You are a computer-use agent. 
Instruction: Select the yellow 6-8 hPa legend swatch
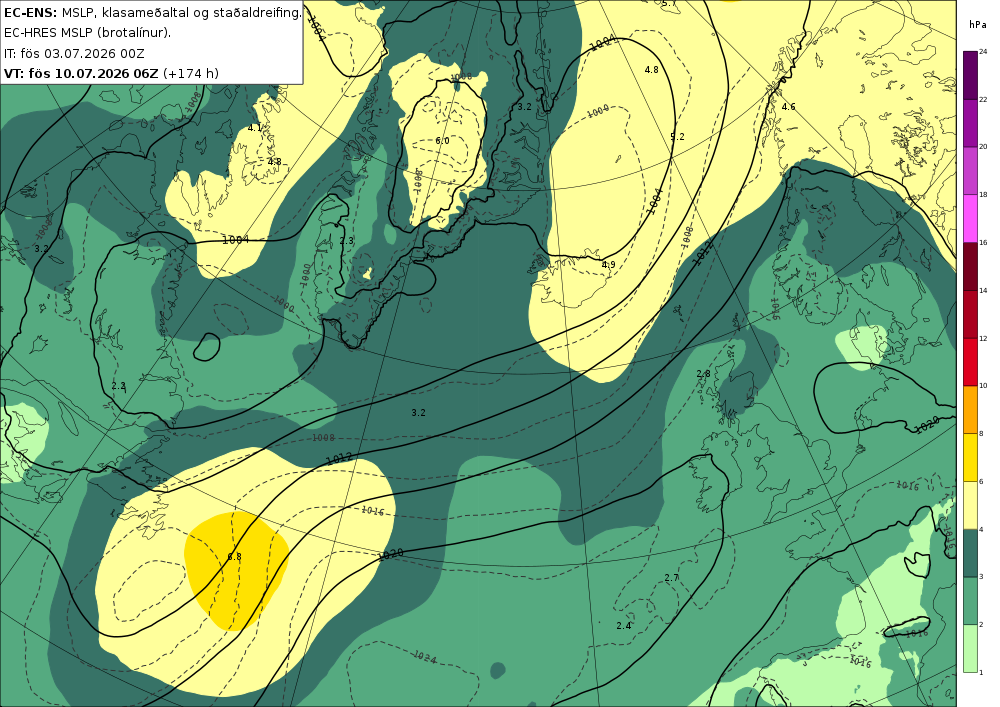970,458
